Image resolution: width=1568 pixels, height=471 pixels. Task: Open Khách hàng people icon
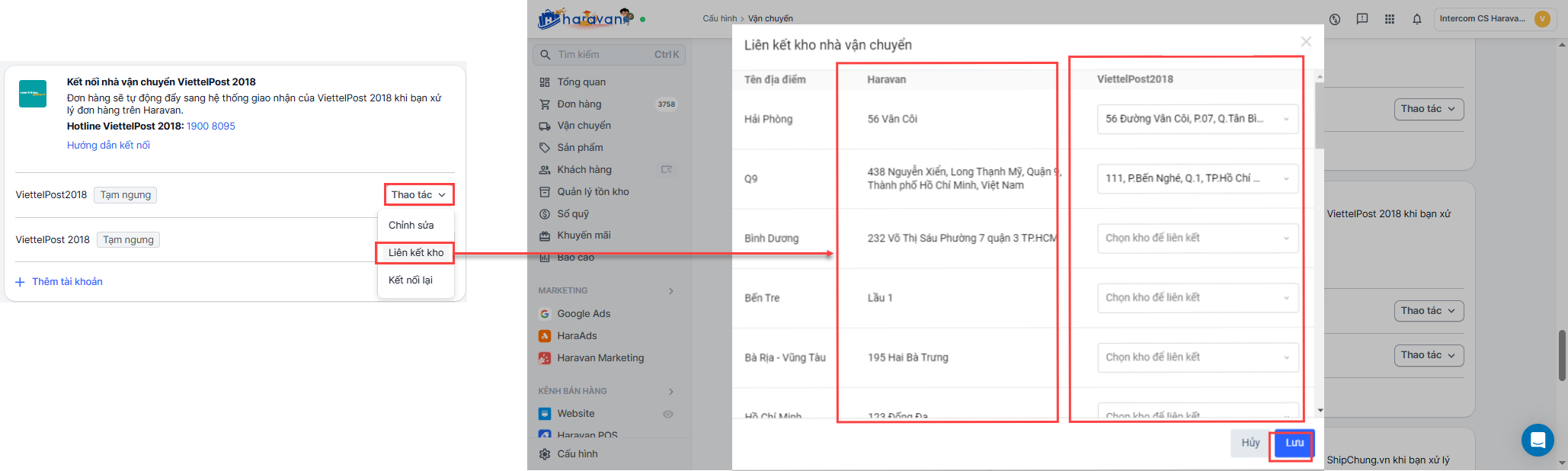click(545, 170)
